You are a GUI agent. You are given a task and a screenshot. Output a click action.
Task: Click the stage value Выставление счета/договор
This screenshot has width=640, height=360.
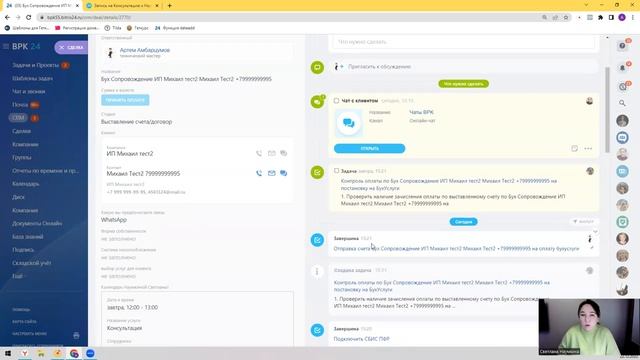tap(137, 122)
